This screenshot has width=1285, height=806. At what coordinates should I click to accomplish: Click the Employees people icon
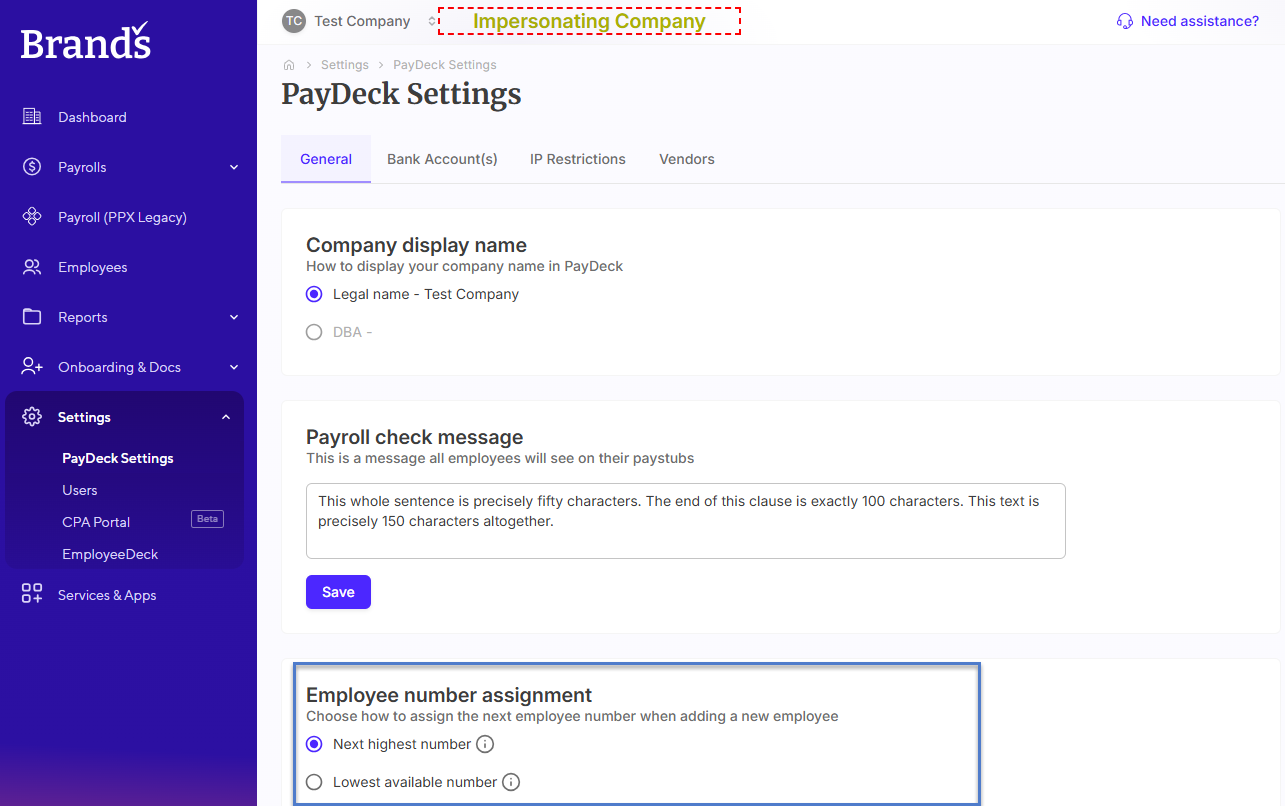coord(32,267)
